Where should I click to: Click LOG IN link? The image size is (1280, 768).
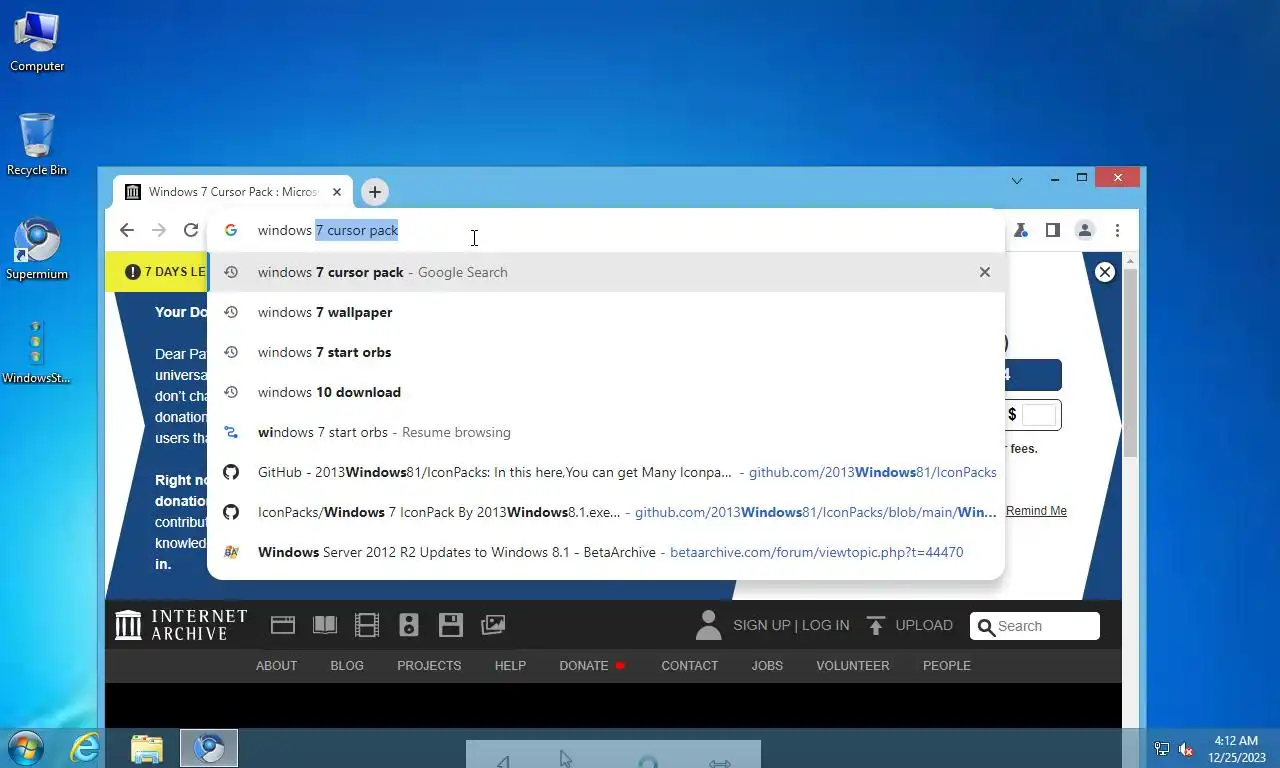click(x=825, y=625)
